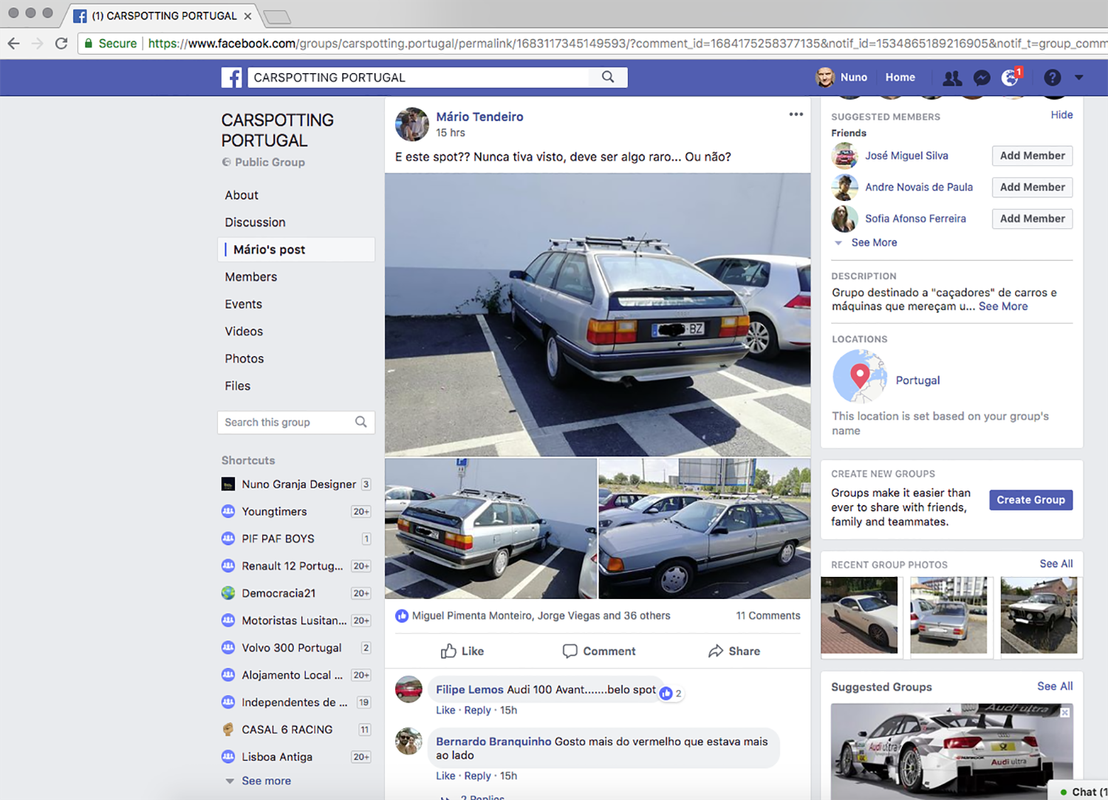Click Nuno profile in header

[x=842, y=78]
